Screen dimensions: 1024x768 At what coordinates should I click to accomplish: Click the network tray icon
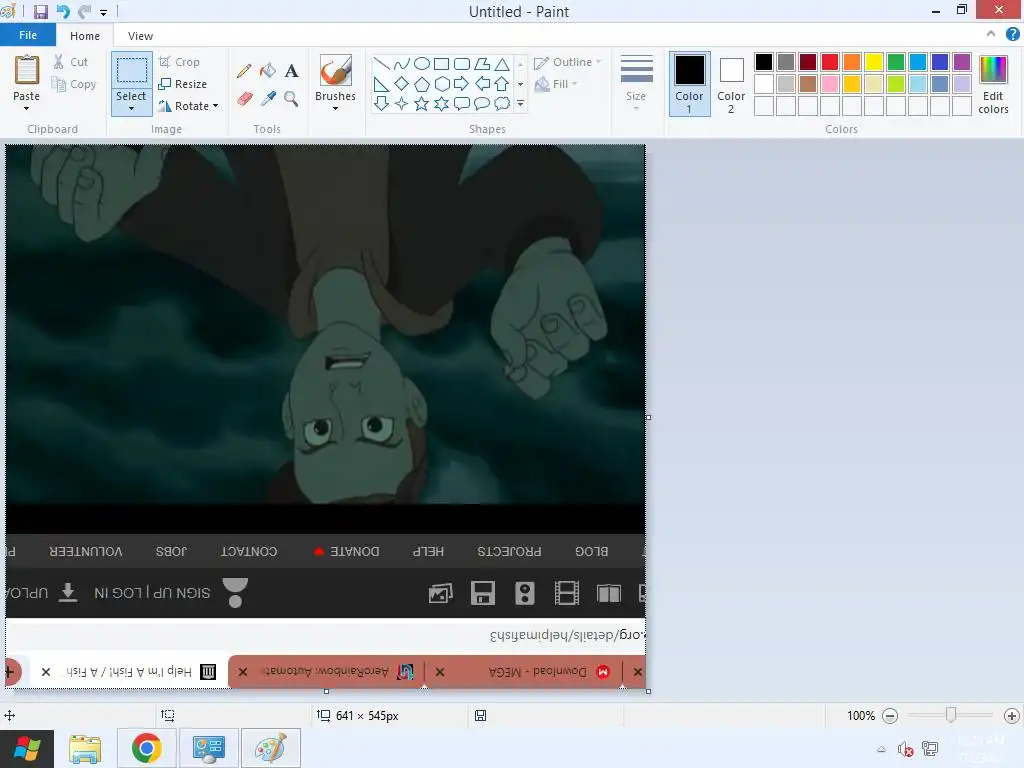pos(930,749)
